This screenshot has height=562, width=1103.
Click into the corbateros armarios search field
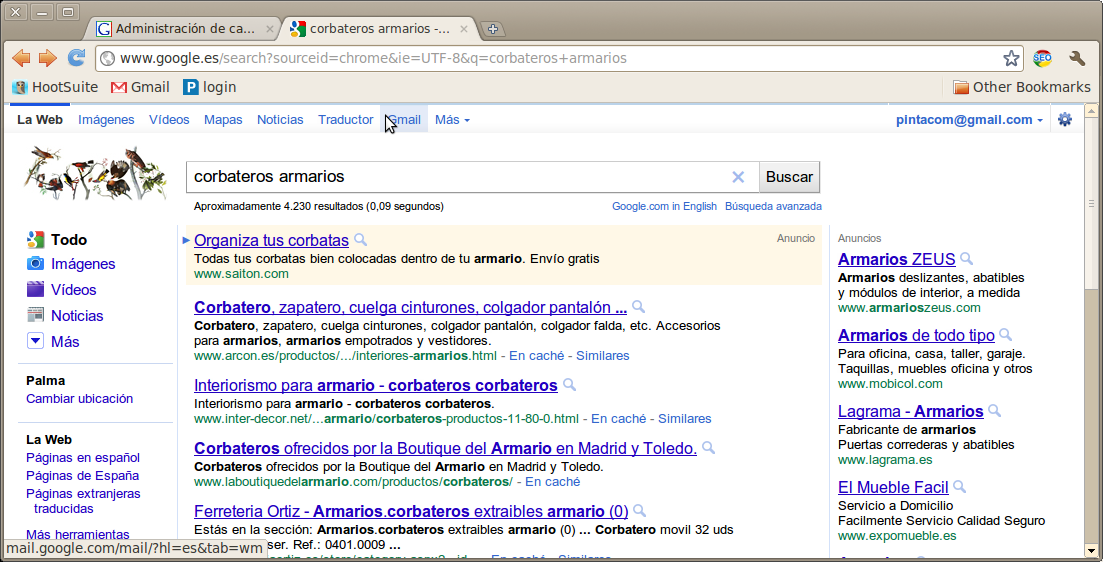pyautogui.click(x=455, y=177)
